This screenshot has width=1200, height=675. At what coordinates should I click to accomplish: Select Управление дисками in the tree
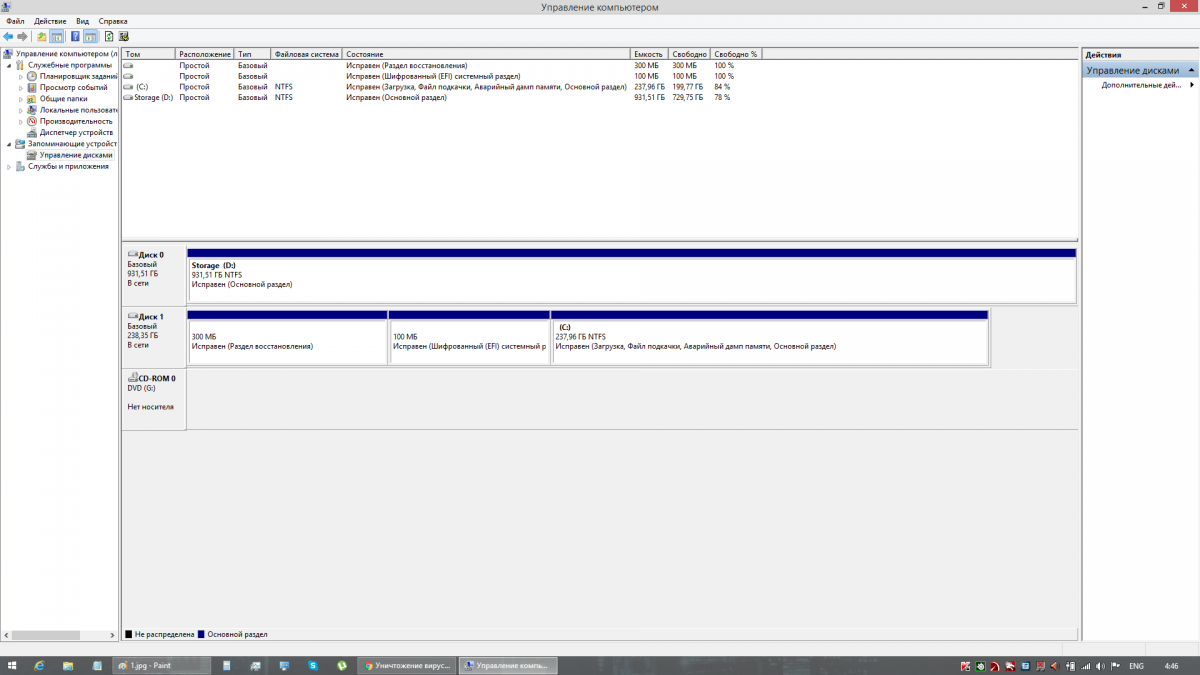pos(69,155)
